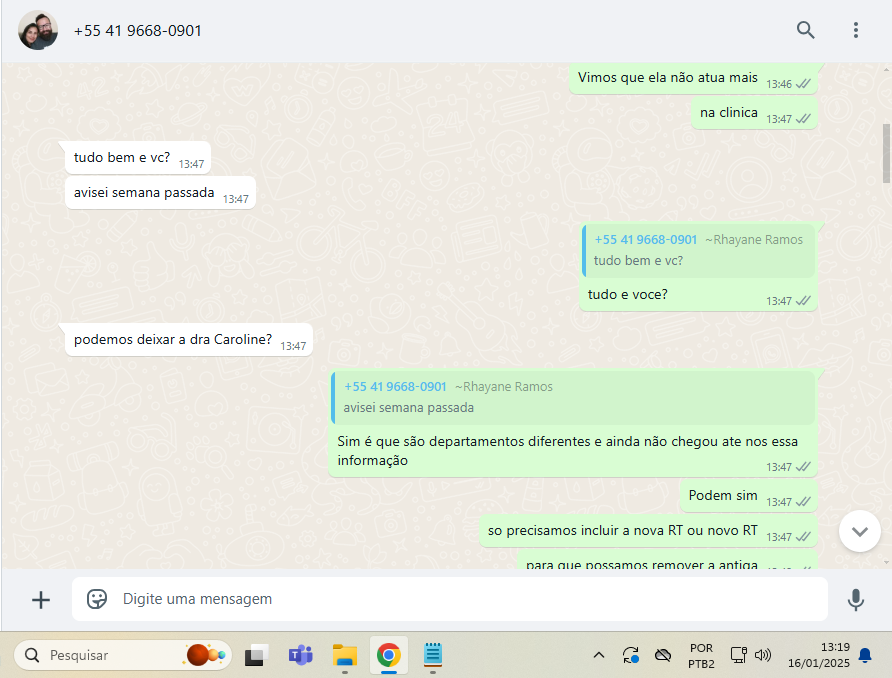
Task: Click the cloud offline tray icon
Action: tap(663, 655)
